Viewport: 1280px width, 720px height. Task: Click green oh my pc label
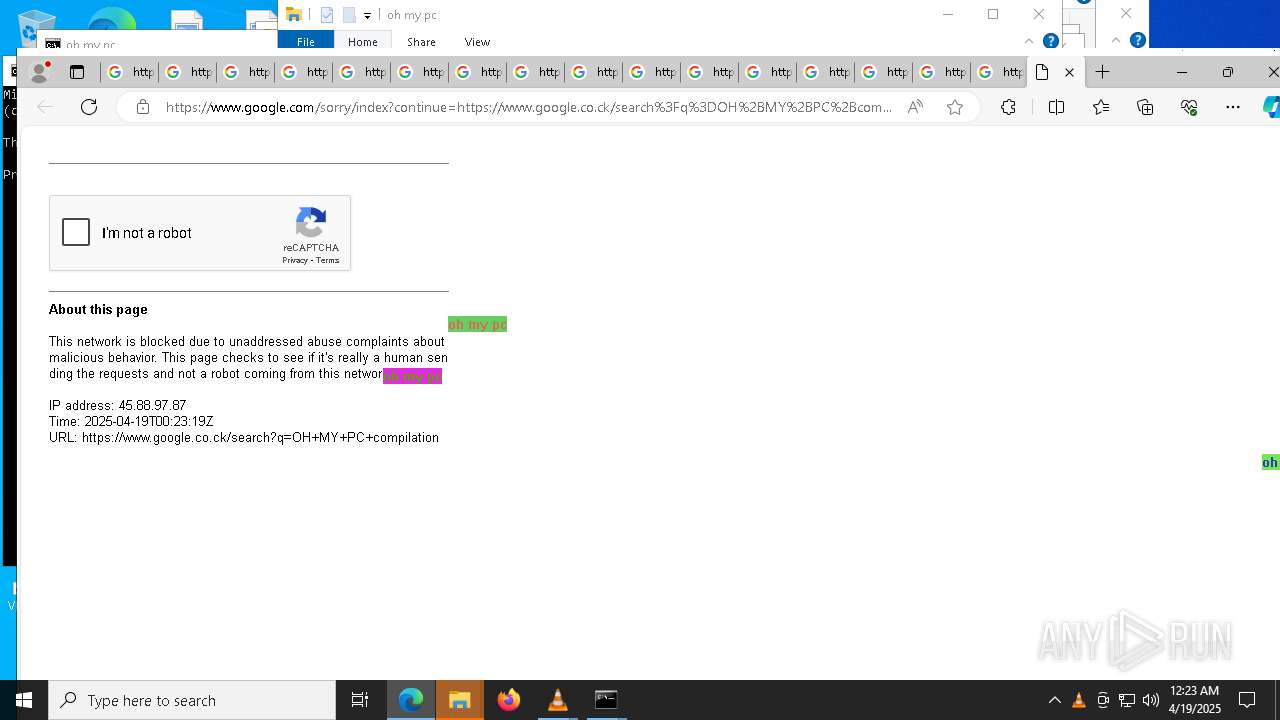point(477,324)
